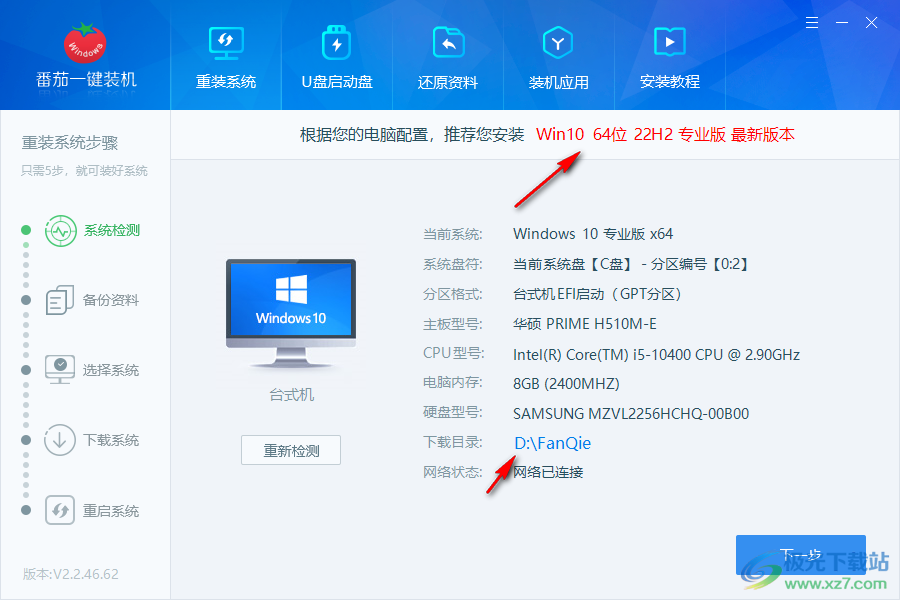Image resolution: width=900 pixels, height=600 pixels.
Task: Open the D:\FanQie download directory link
Action: pos(553,443)
